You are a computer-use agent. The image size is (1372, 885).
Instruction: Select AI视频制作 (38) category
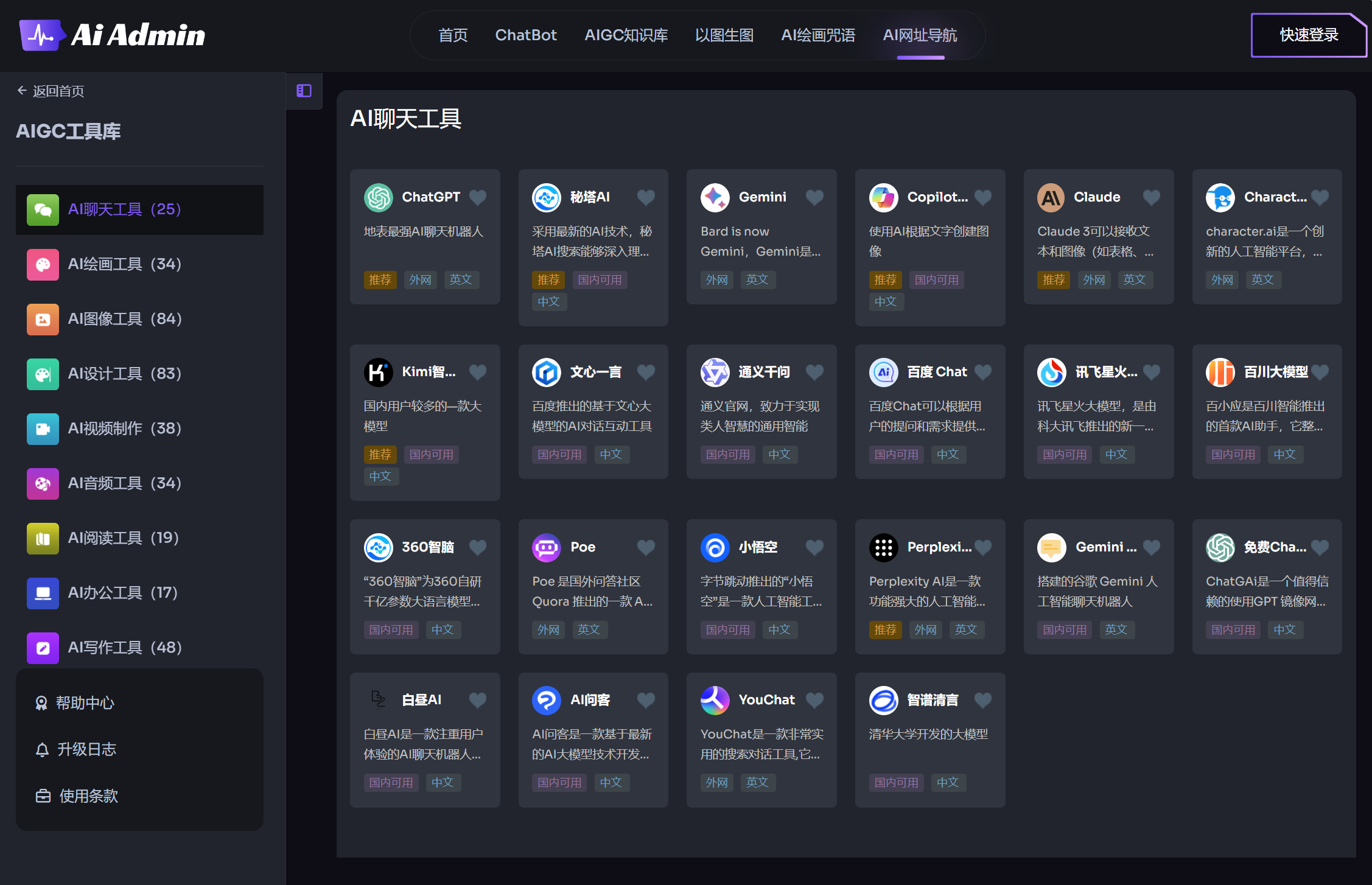139,429
